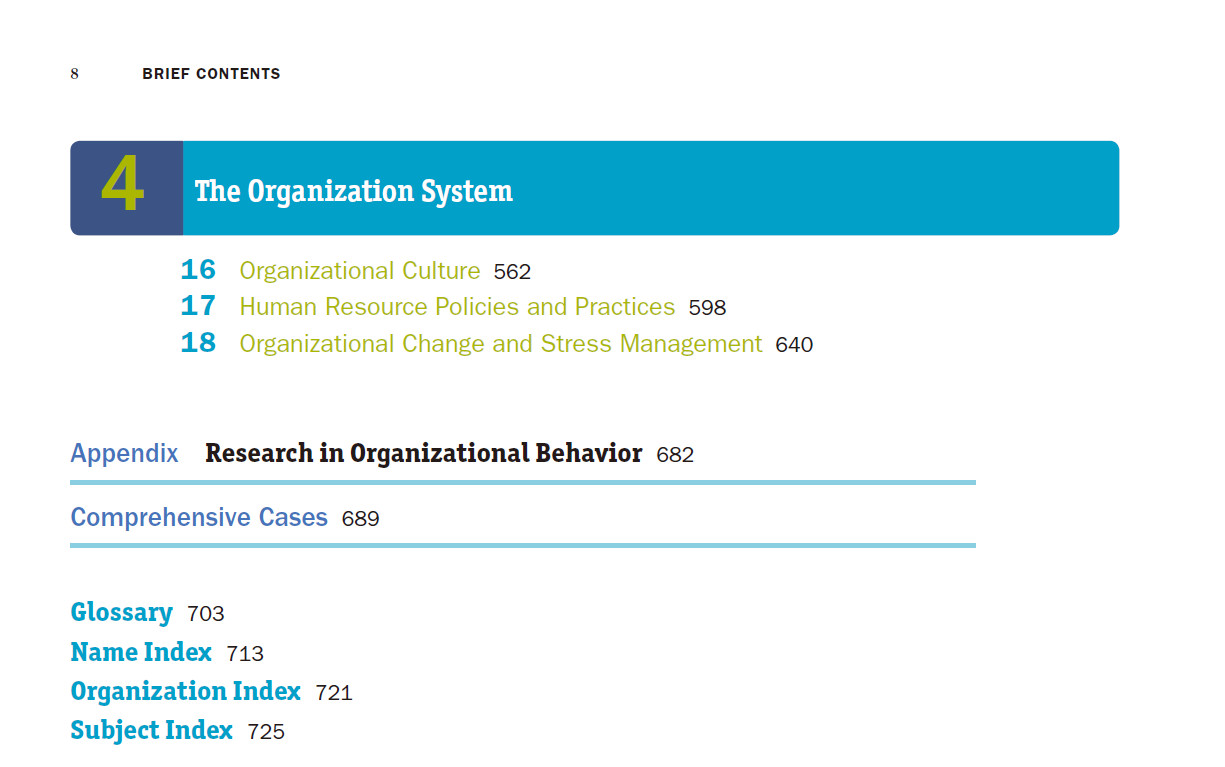Screen dimensions: 1225x767
Task: Select chapter number 18
Action: click(198, 343)
